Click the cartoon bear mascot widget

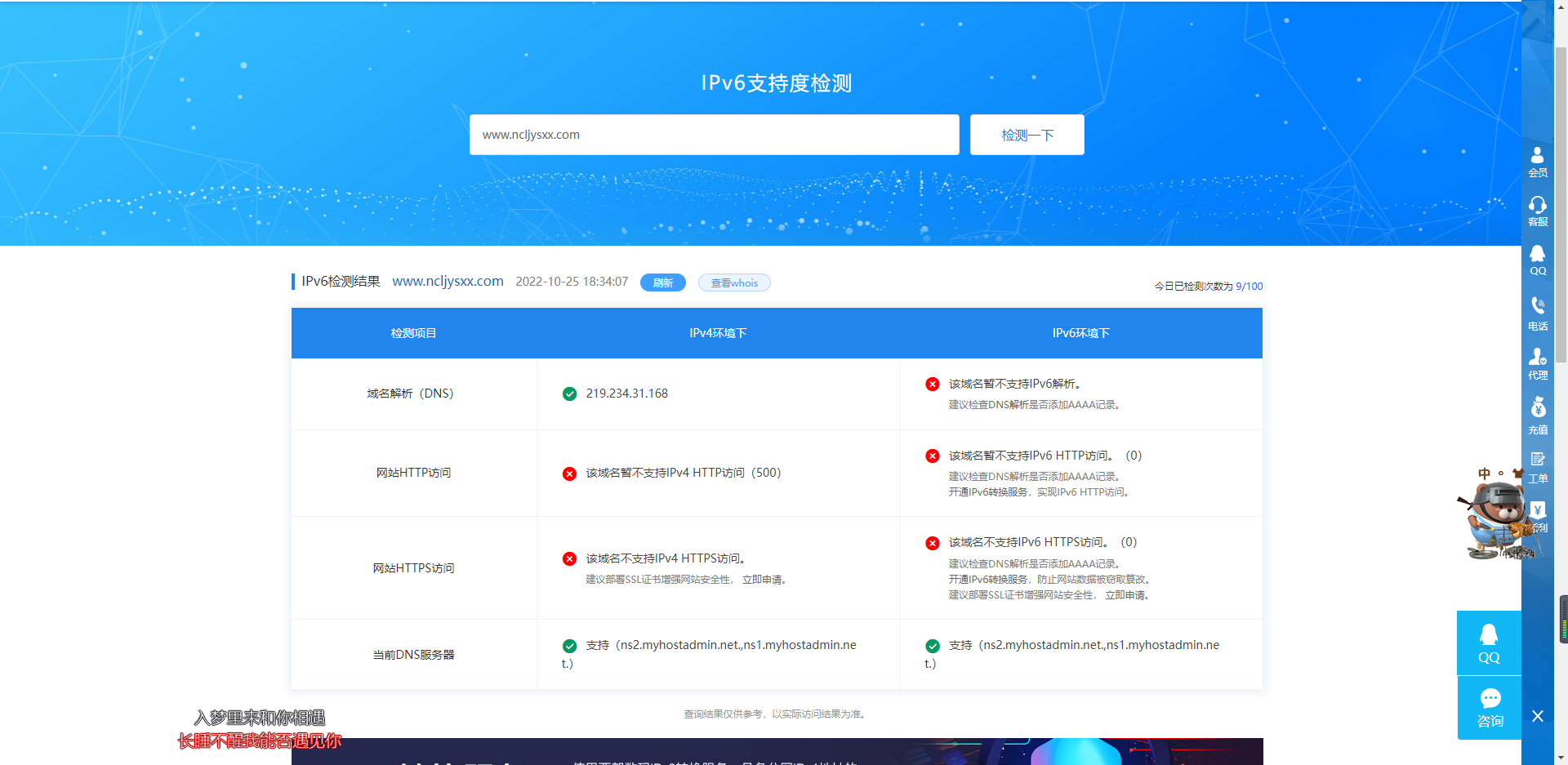pyautogui.click(x=1493, y=519)
